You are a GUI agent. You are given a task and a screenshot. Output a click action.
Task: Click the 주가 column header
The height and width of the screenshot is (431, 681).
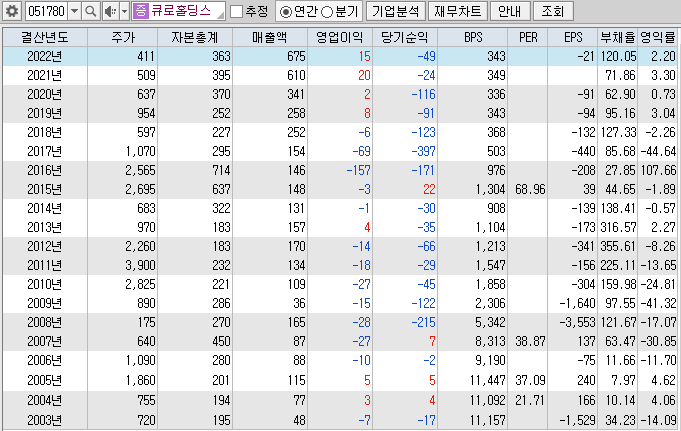pos(122,37)
